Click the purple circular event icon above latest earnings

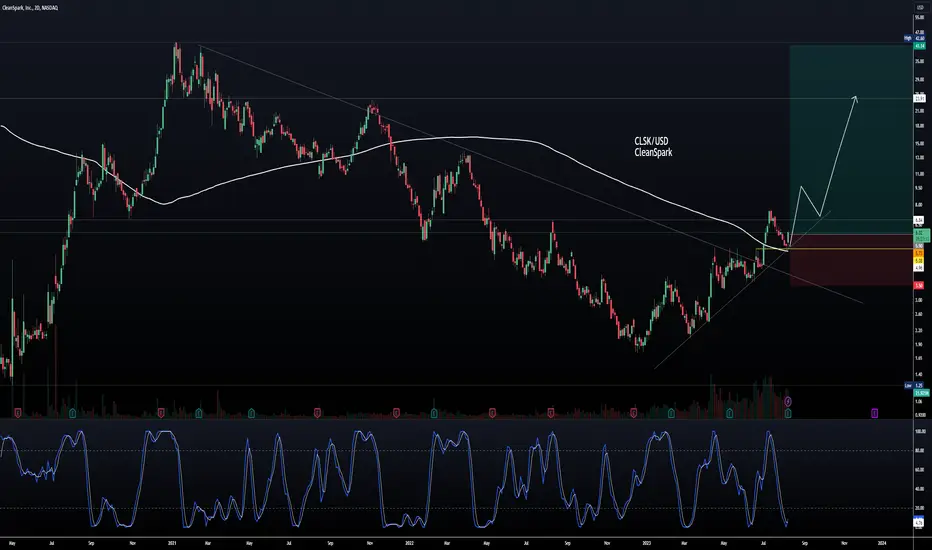tap(788, 401)
